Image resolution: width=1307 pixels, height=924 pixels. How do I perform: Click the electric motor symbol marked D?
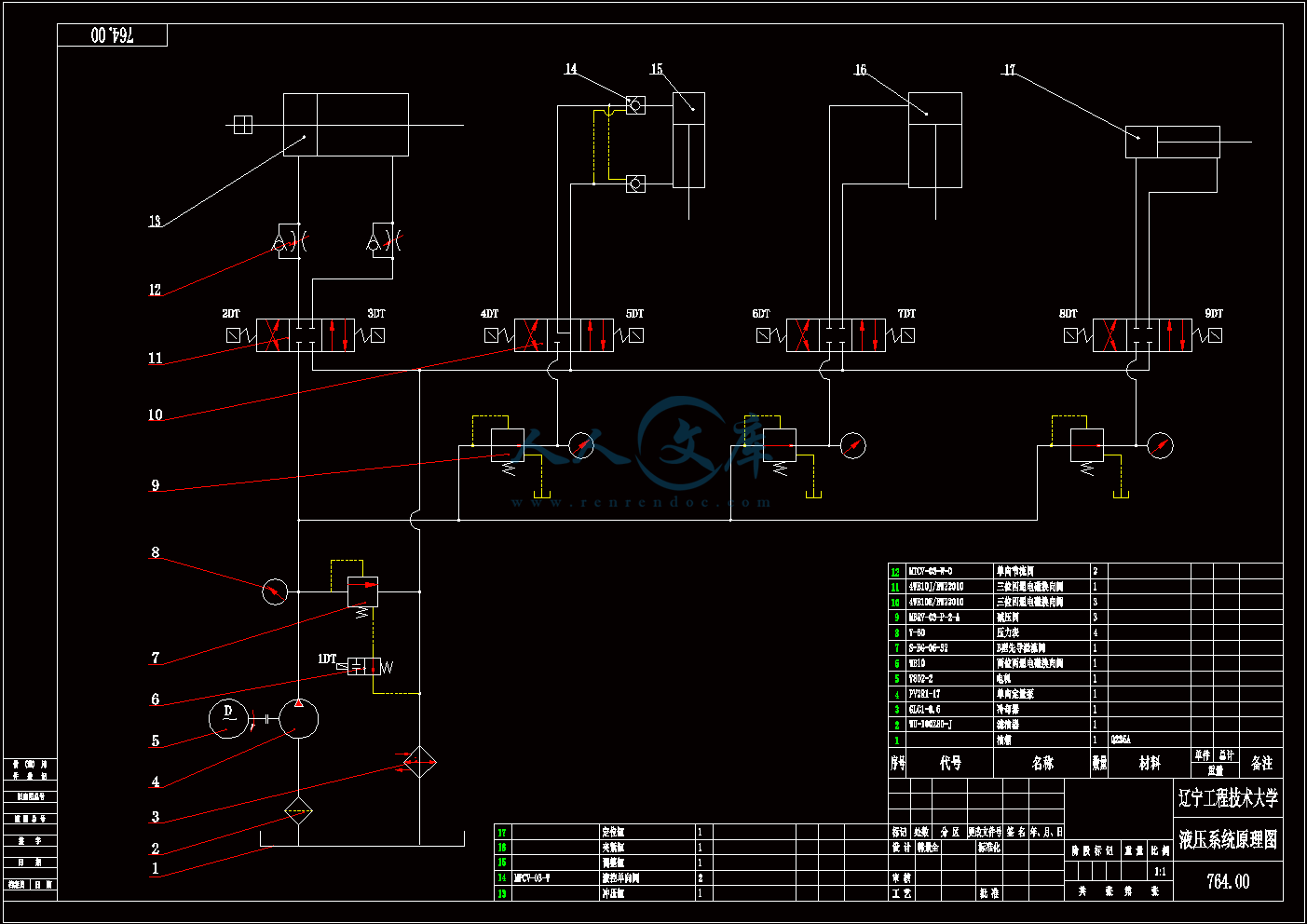[x=228, y=719]
